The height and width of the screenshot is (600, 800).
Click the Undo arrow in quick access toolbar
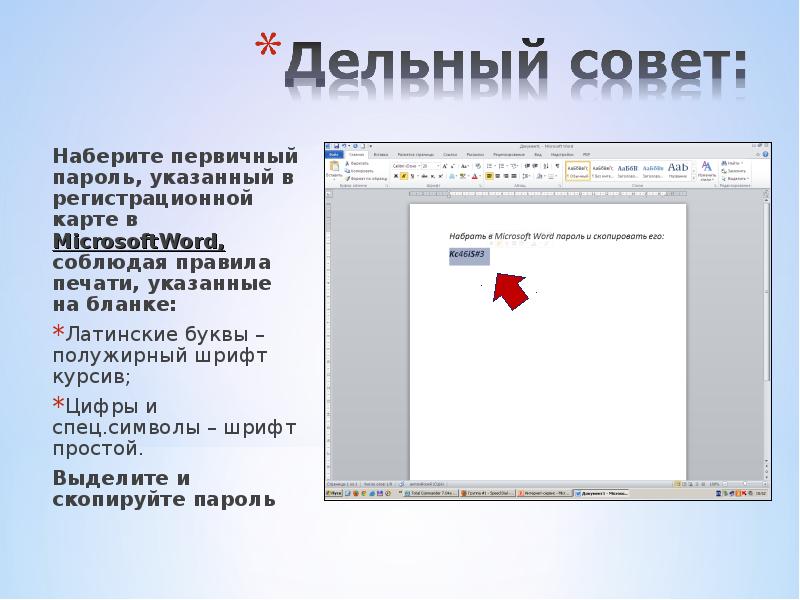344,146
